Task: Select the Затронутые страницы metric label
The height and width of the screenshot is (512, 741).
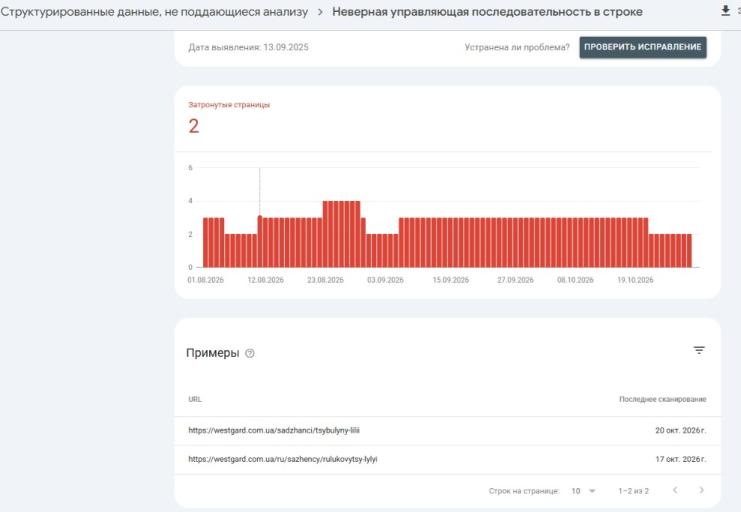Action: [229, 105]
